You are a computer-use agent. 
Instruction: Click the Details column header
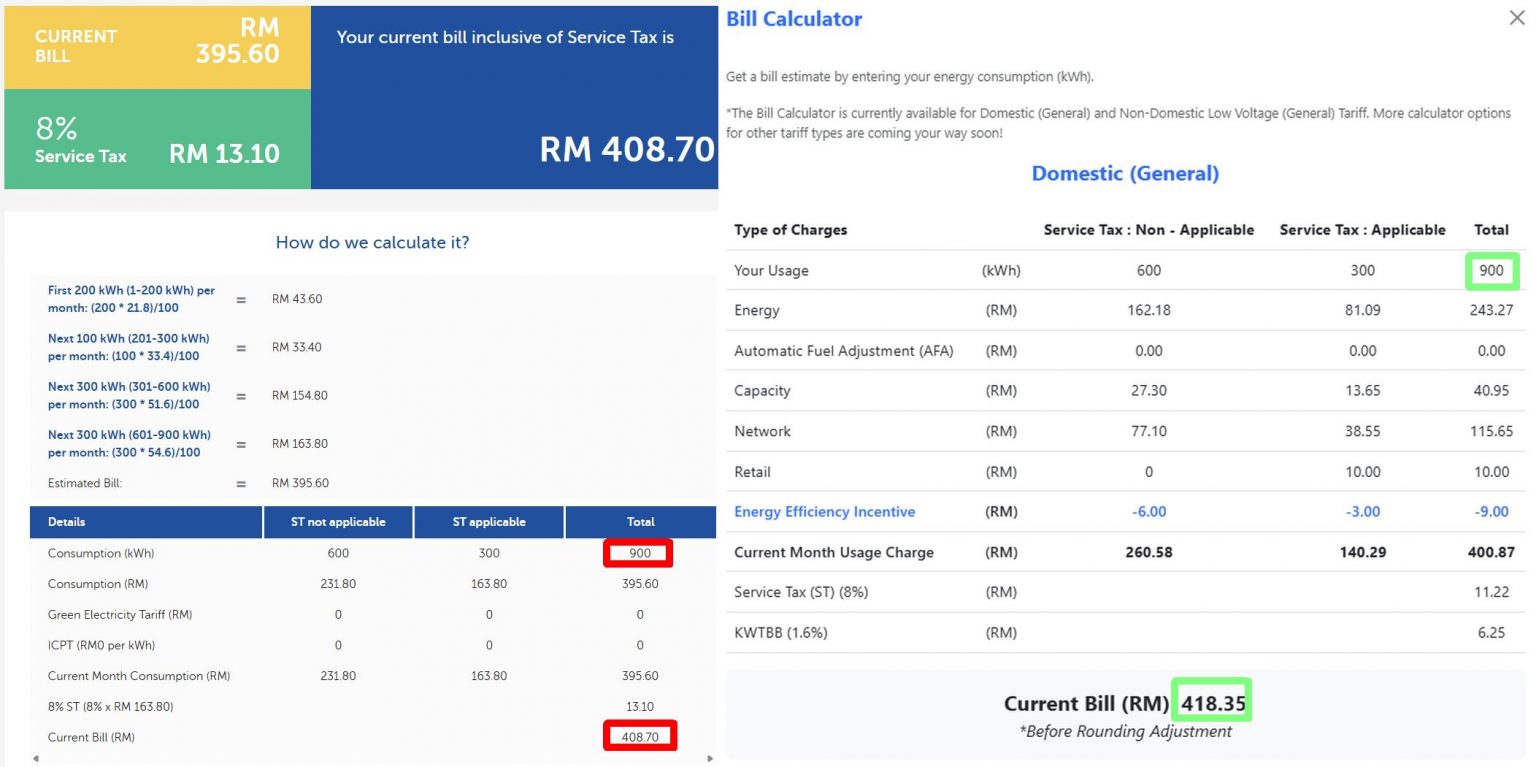point(145,521)
